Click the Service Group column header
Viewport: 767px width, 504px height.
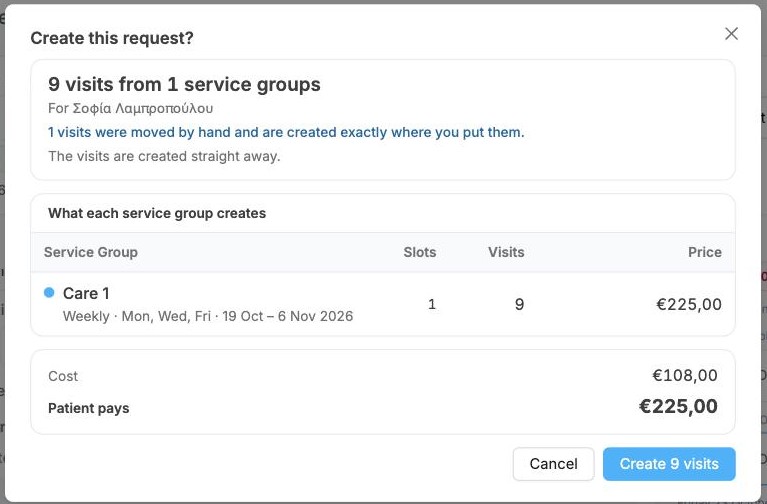[90, 252]
